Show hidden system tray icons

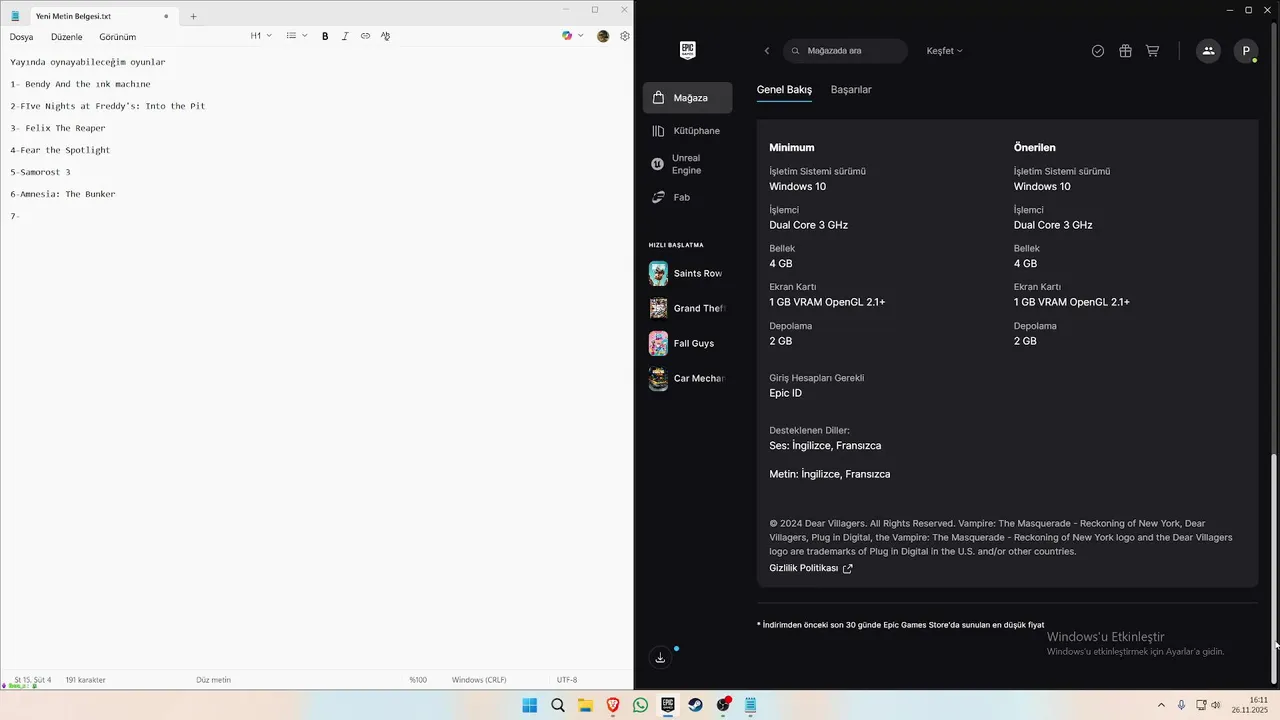point(1161,705)
